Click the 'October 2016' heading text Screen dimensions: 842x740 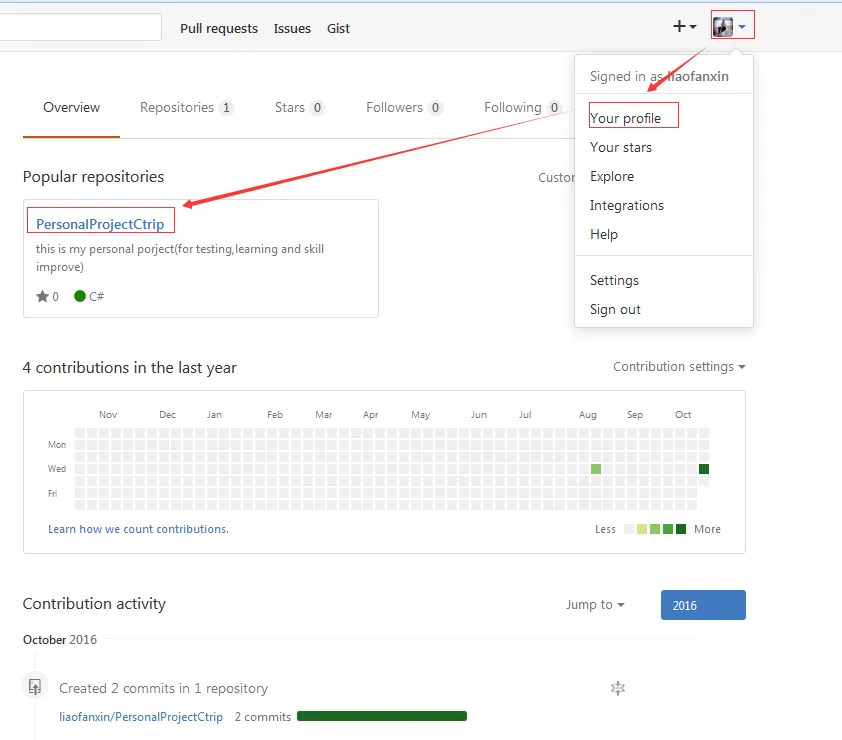tap(60, 640)
